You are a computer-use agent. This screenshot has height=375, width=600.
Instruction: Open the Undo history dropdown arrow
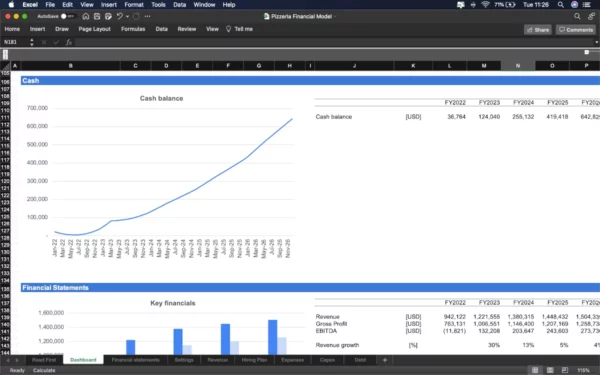[127, 16]
